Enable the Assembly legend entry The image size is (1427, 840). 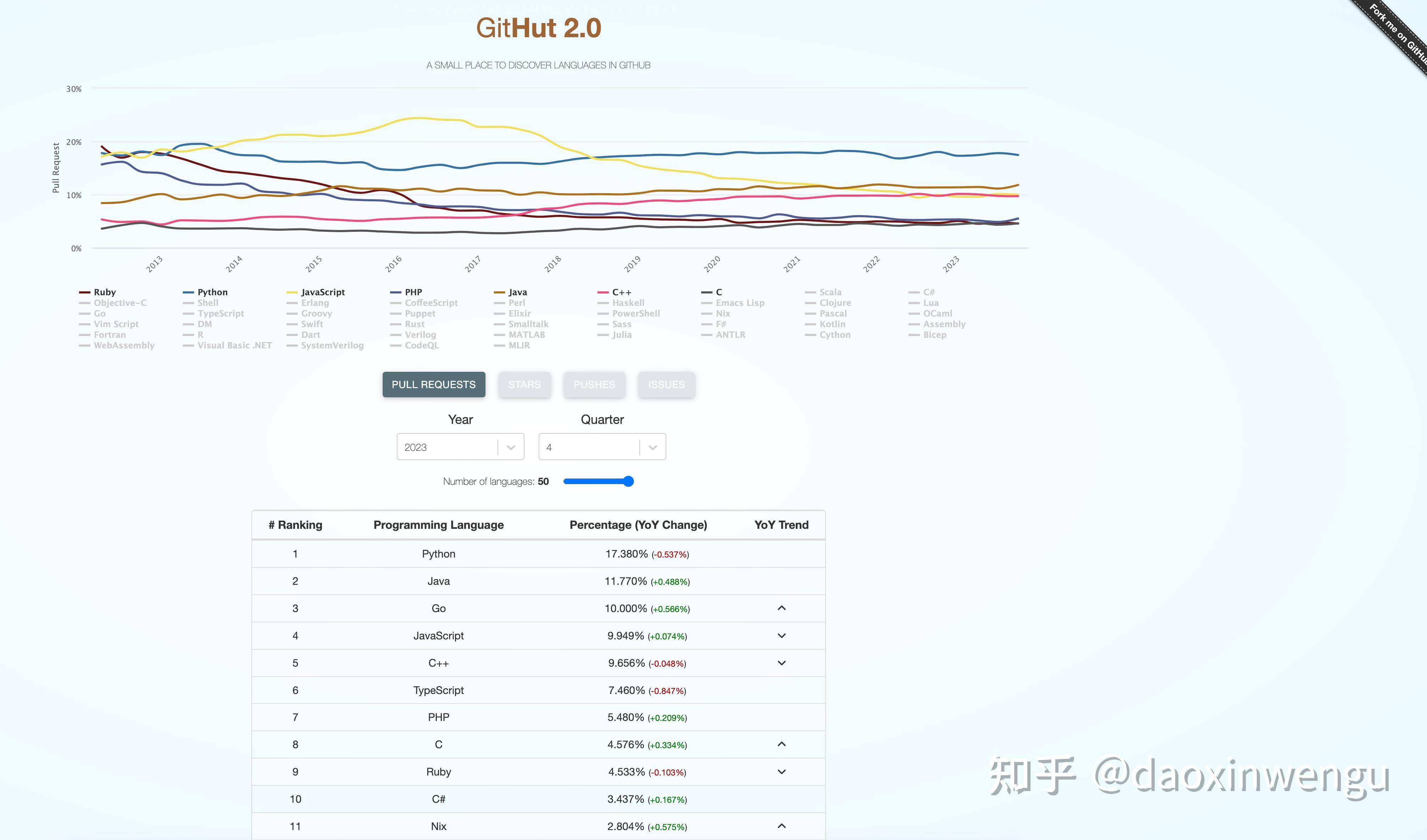[x=937, y=324]
